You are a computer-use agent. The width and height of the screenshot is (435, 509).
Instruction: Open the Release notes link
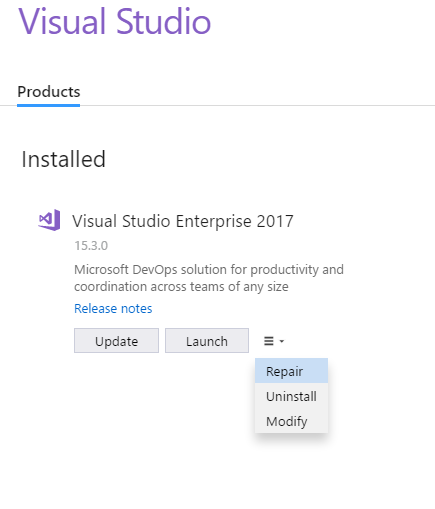[113, 308]
